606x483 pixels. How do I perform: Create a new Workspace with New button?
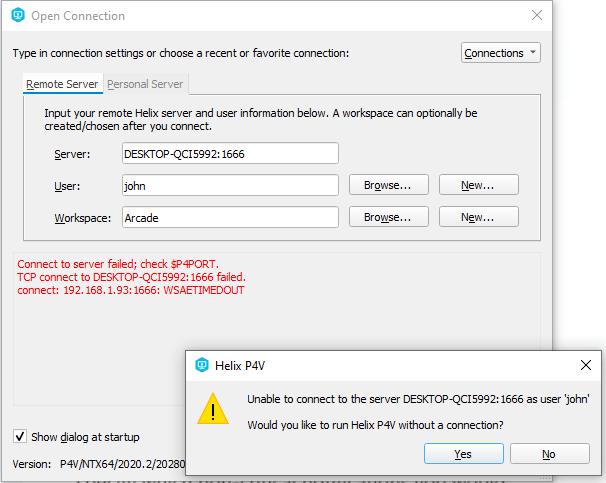pyautogui.click(x=478, y=217)
